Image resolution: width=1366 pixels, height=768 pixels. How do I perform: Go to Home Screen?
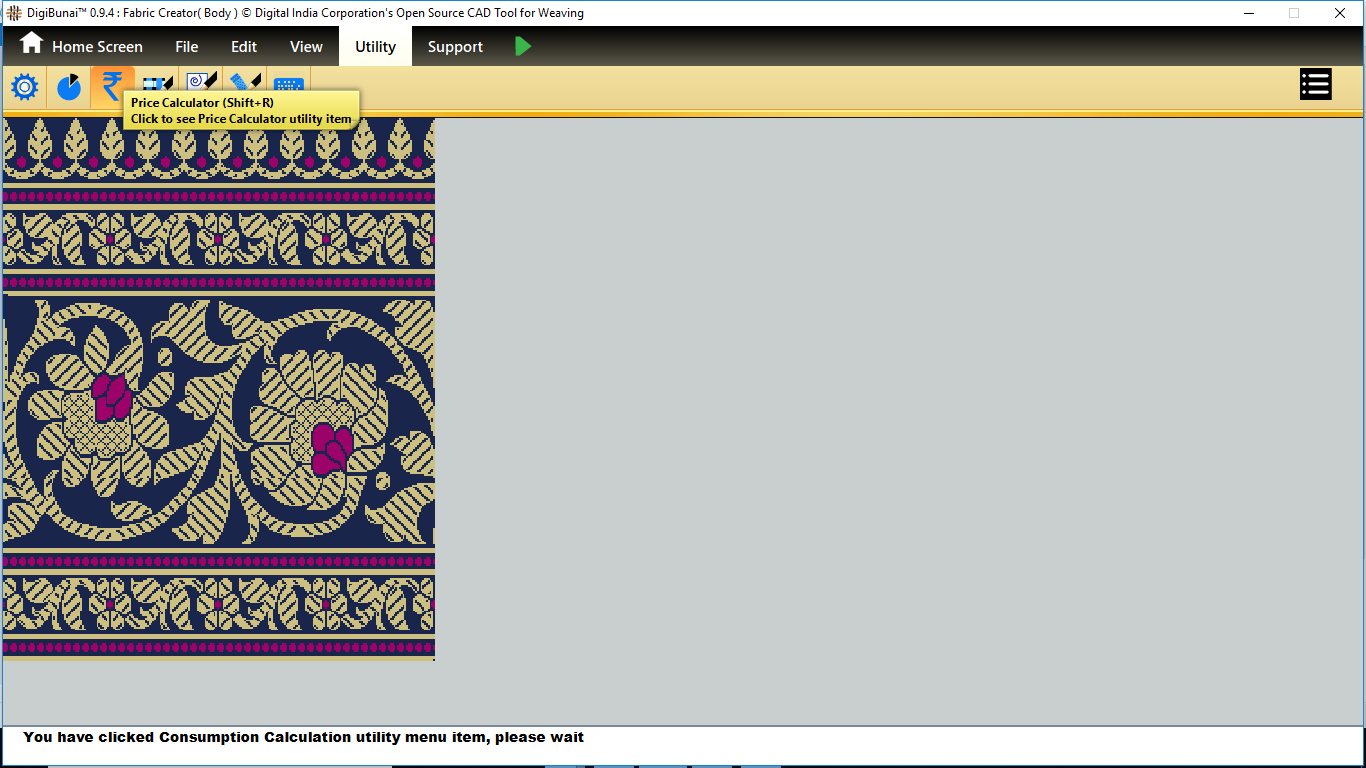tap(97, 47)
